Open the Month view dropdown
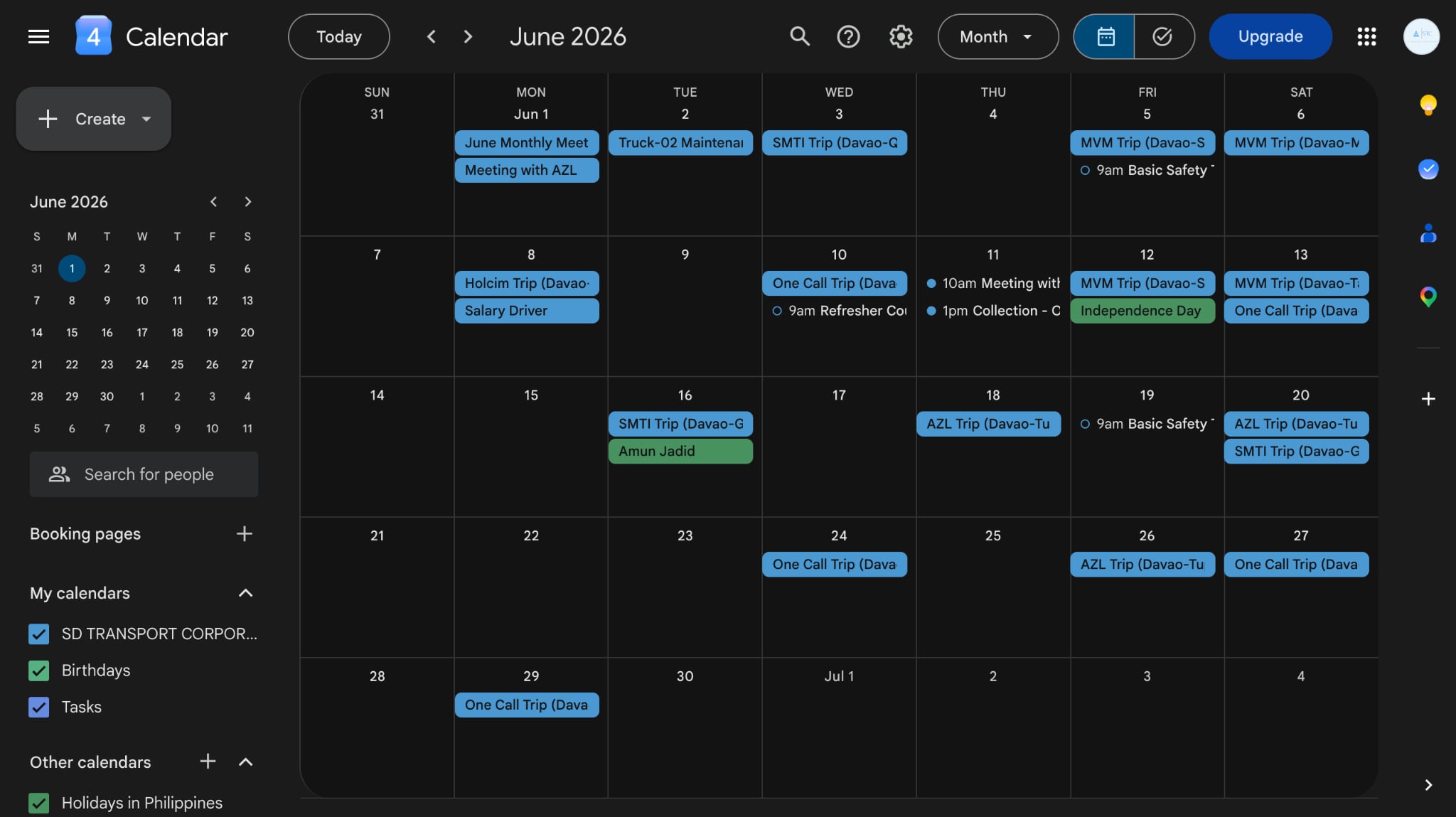Screen dimensions: 1456x817 pyautogui.click(x=997, y=36)
